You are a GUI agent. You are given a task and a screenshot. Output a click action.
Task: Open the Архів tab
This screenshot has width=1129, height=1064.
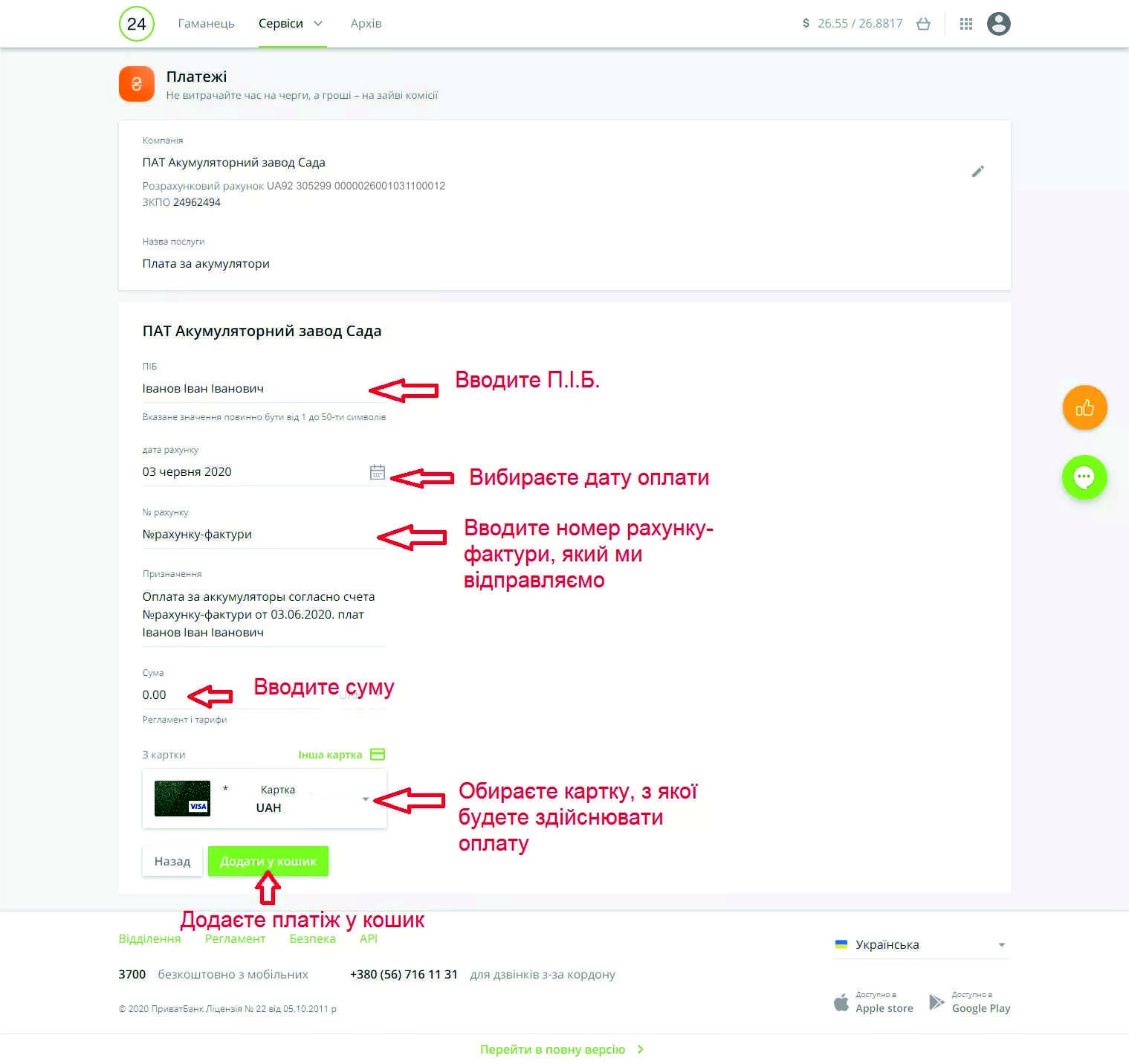[366, 24]
